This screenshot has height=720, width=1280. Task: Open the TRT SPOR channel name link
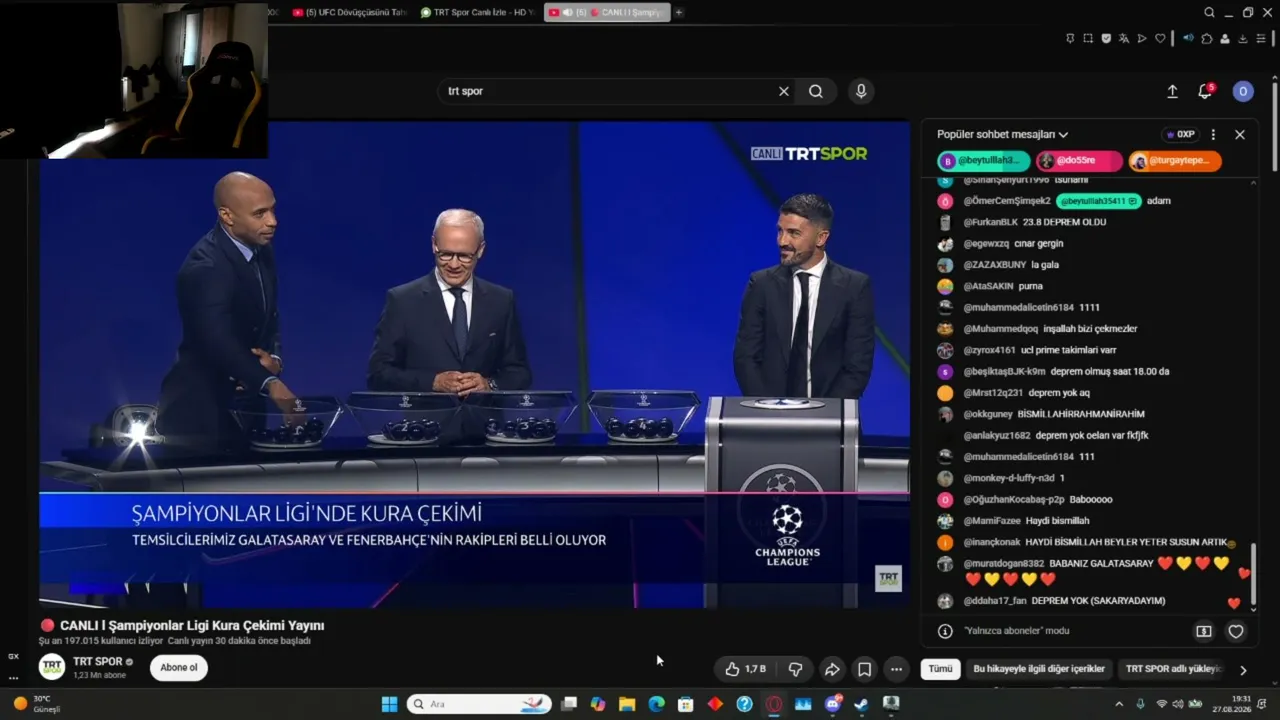[x=98, y=662]
